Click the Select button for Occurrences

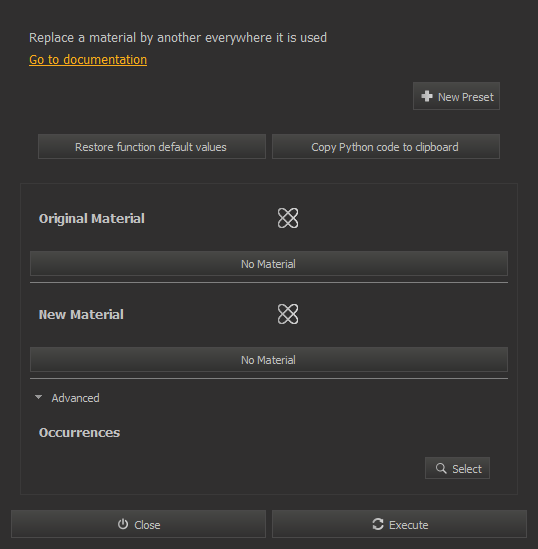[457, 468]
